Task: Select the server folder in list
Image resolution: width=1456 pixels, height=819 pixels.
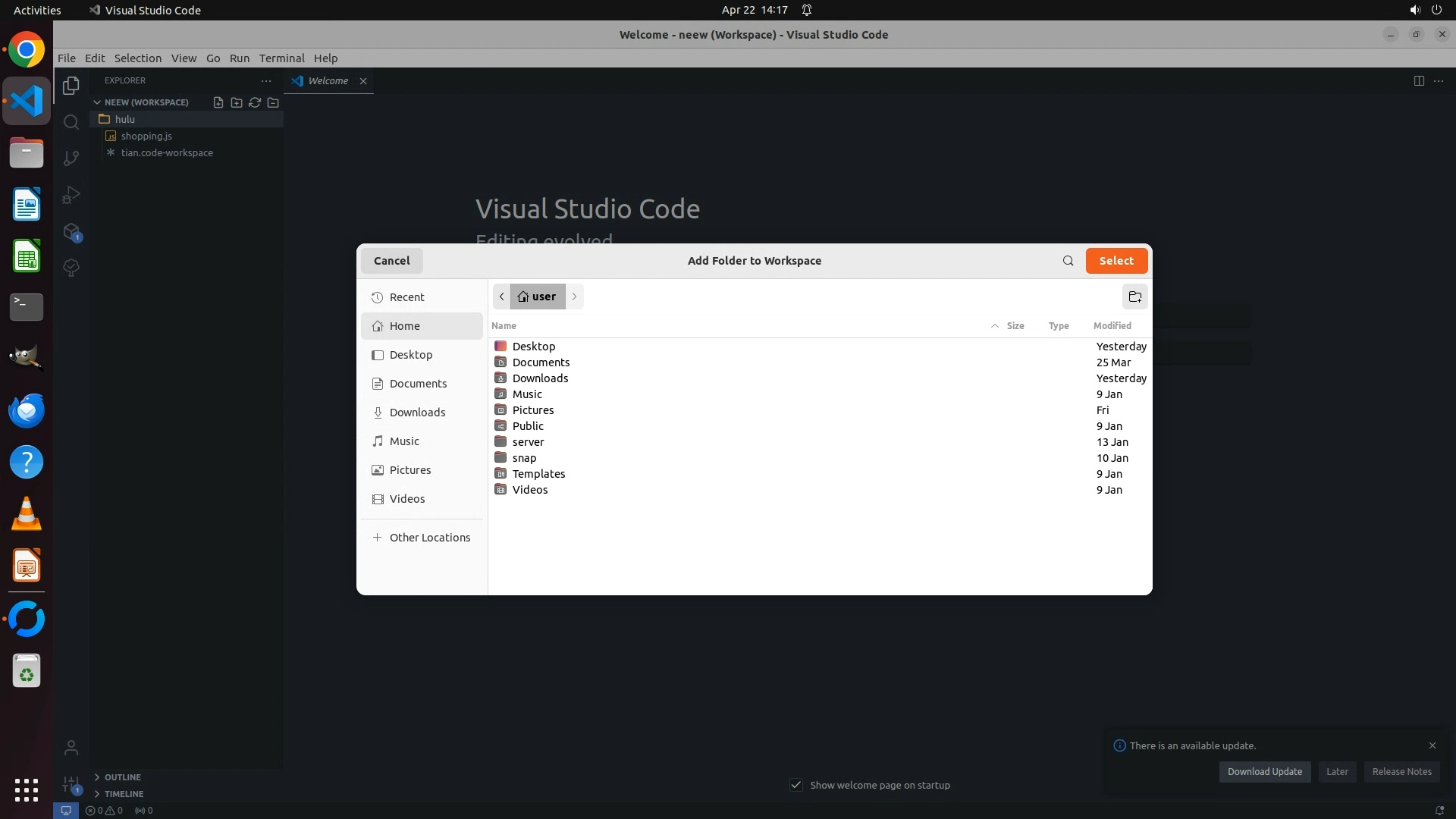Action: pyautogui.click(x=528, y=442)
